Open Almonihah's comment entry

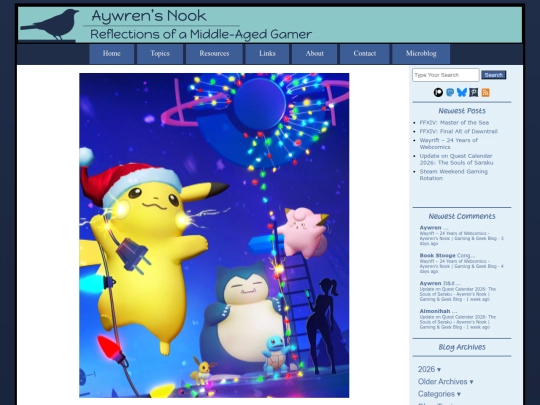[x=458, y=319]
